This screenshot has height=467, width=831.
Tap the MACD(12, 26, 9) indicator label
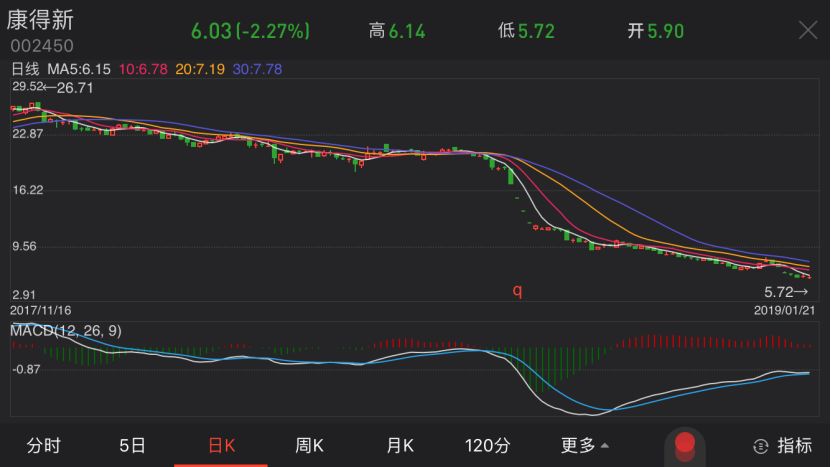(x=66, y=330)
